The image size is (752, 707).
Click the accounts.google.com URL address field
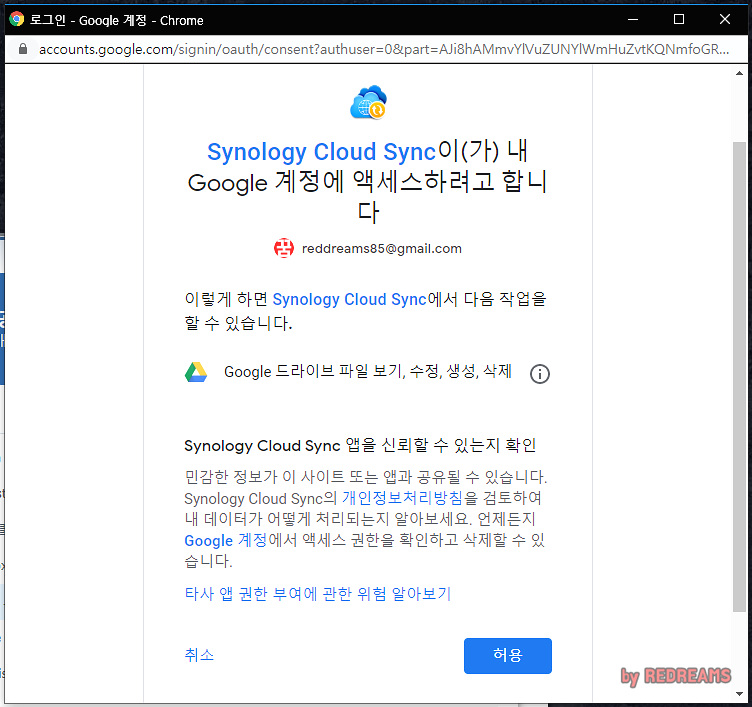point(384,49)
